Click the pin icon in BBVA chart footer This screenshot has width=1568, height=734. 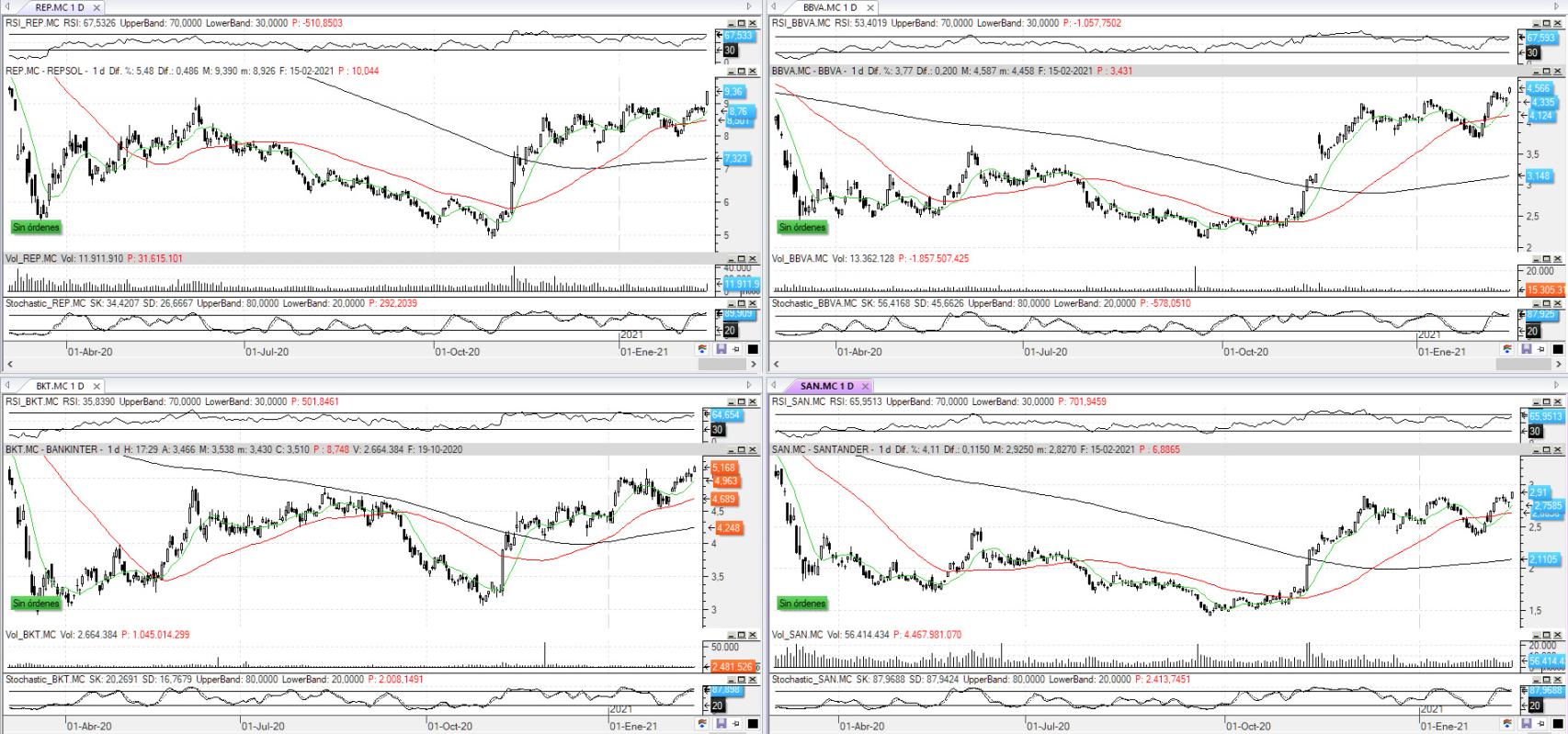point(1540,350)
